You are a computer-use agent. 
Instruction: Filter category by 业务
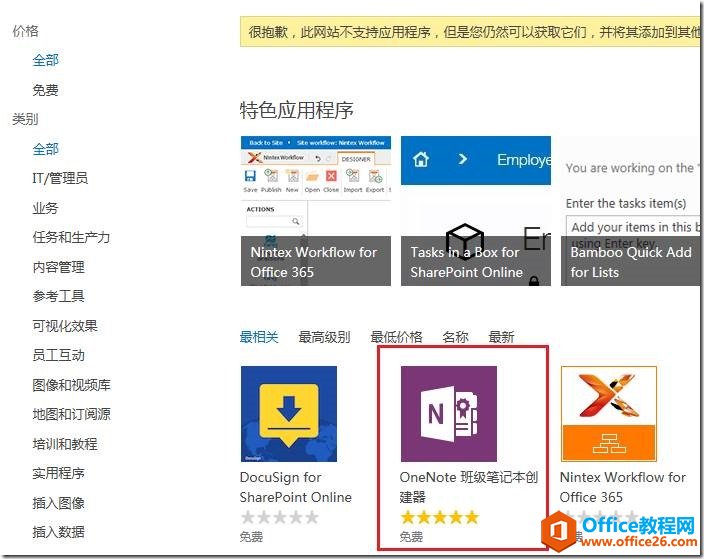(45, 208)
